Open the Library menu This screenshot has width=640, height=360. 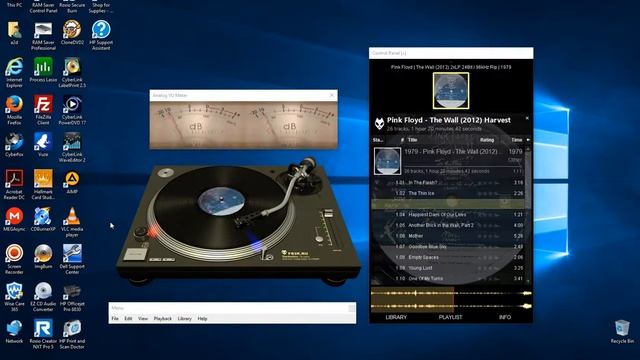(x=184, y=318)
